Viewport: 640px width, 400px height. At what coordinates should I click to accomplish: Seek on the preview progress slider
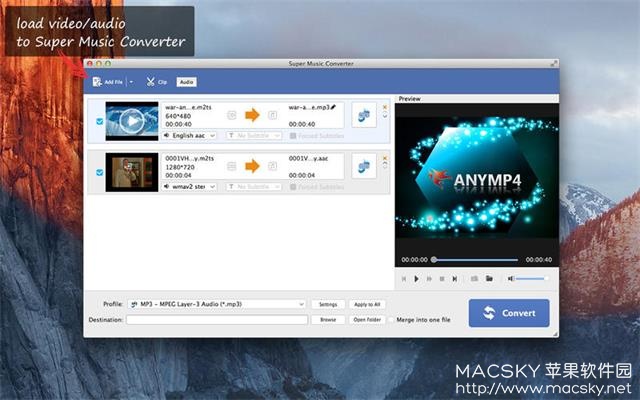click(x=476, y=260)
